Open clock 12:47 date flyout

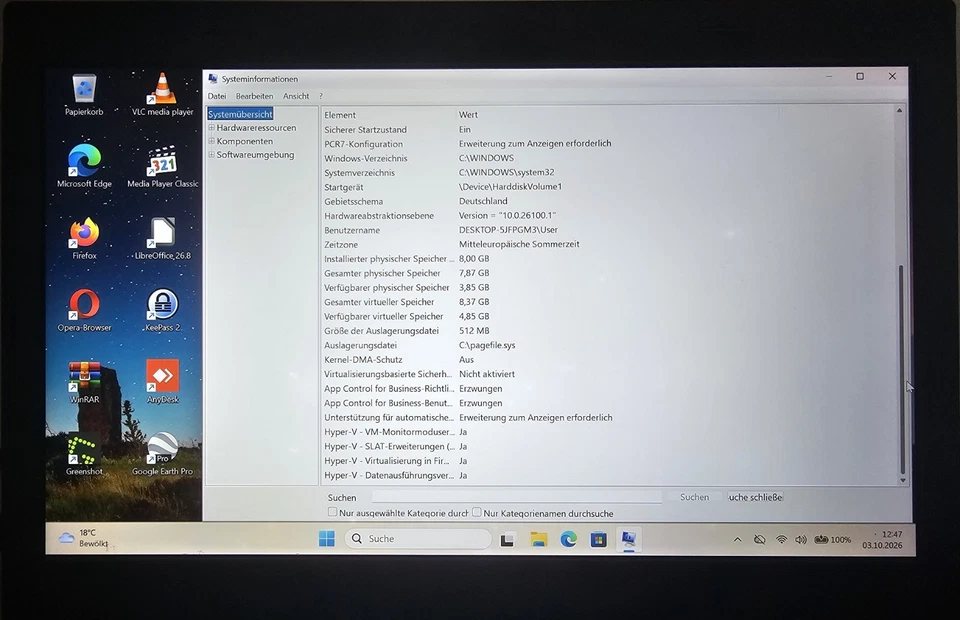[x=882, y=539]
